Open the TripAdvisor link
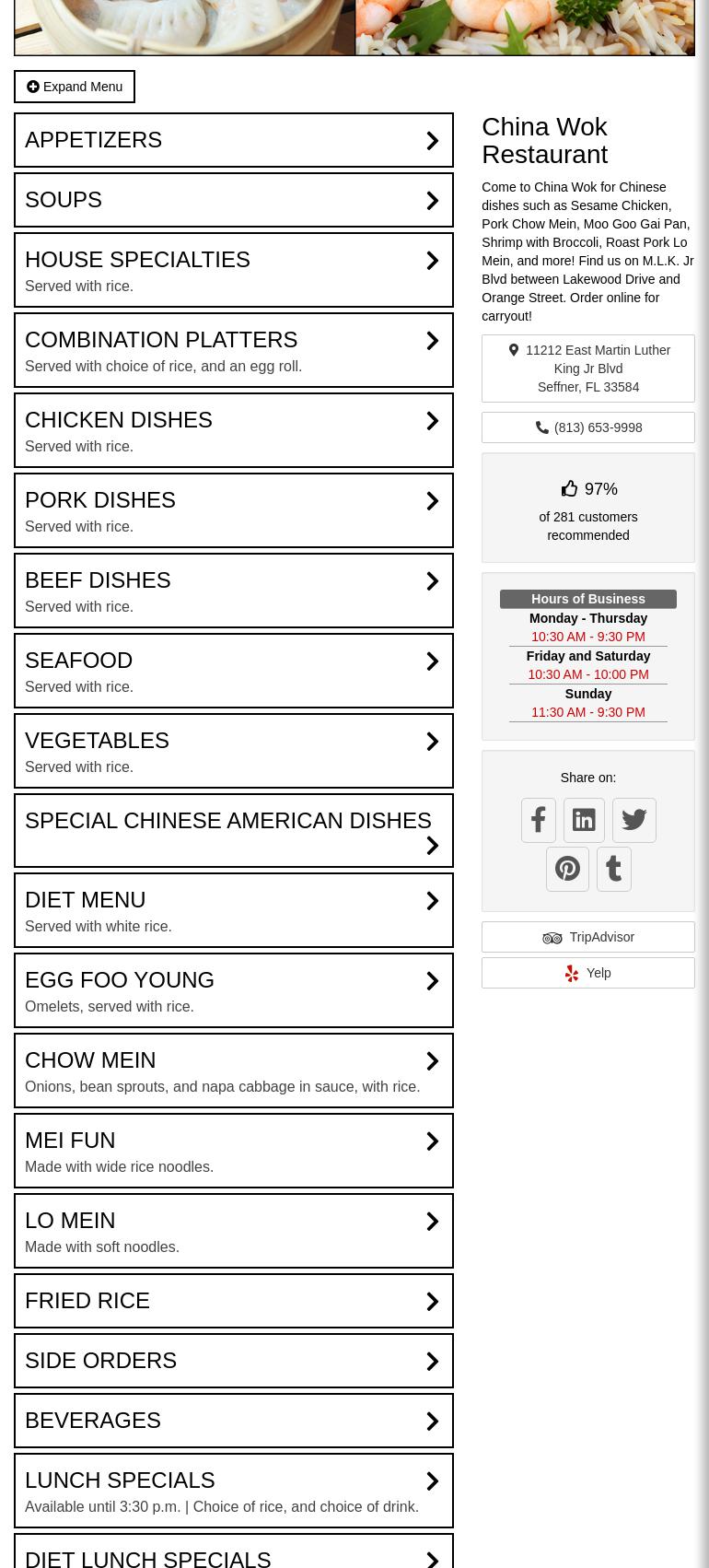Image resolution: width=709 pixels, height=1568 pixels. (588, 937)
